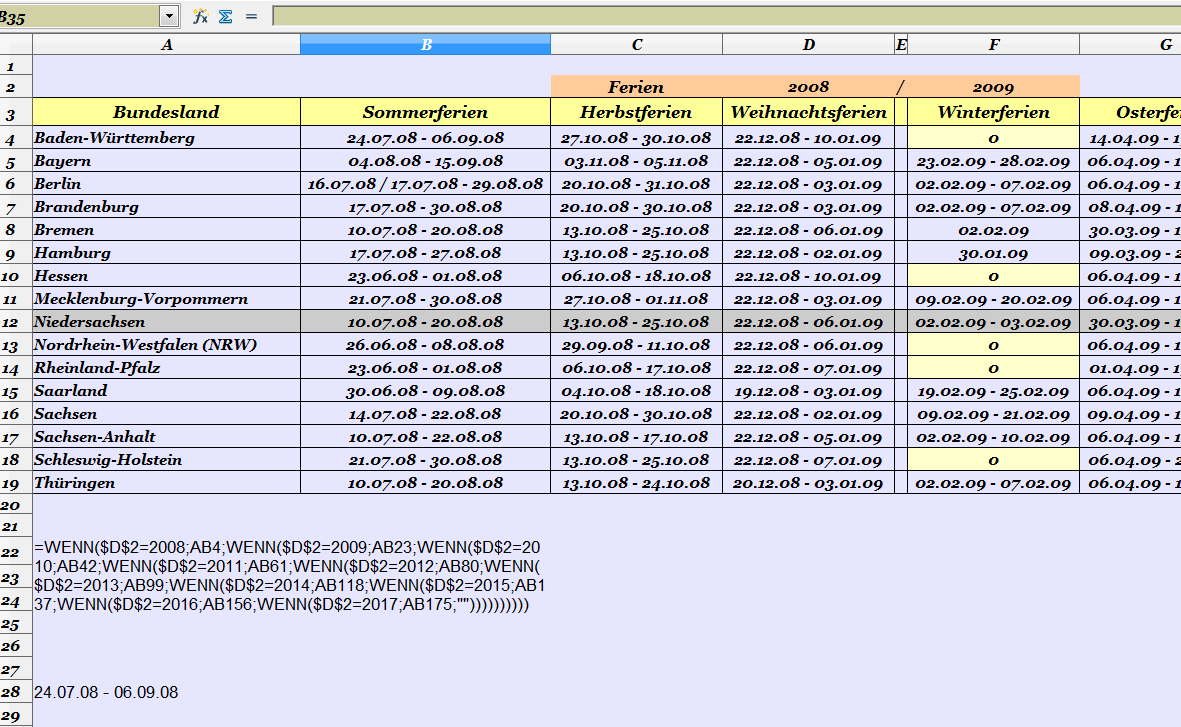Click the Niedersachsen cell
The width and height of the screenshot is (1181, 727).
point(166,322)
